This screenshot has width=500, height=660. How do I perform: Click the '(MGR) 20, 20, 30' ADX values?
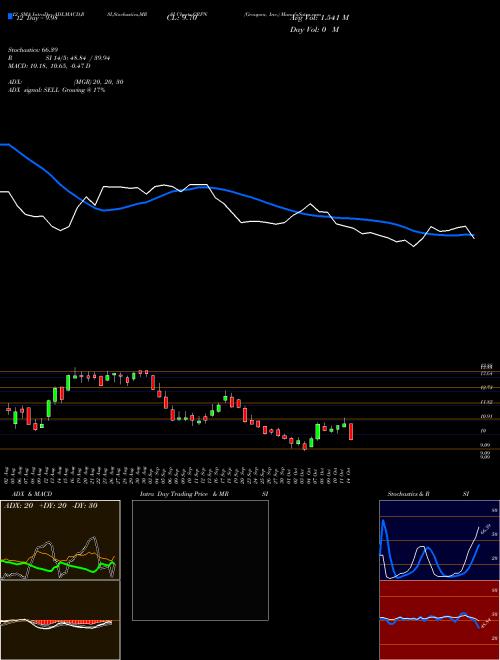(x=98, y=82)
